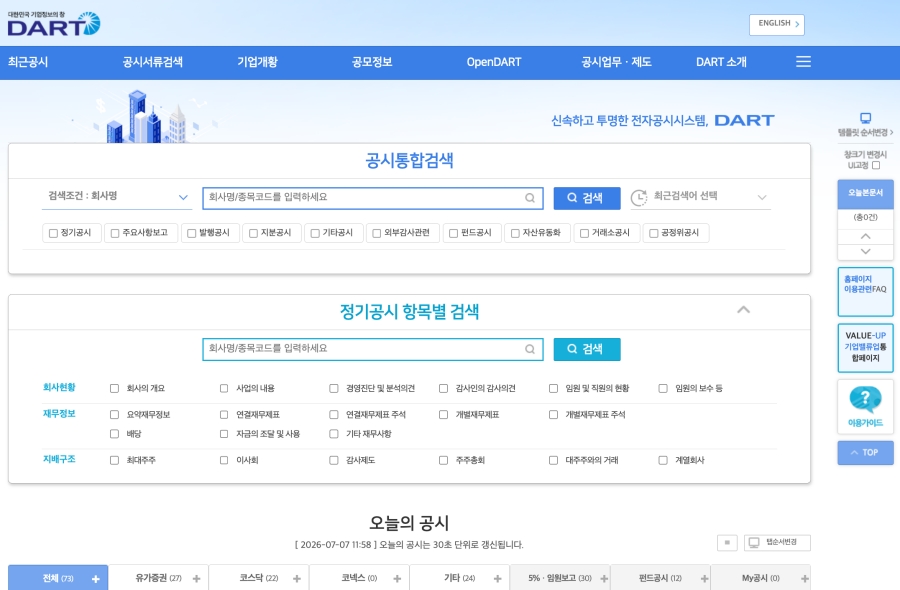Click the TOP scroll button
Viewport: 900px width, 590px height.
pyautogui.click(x=865, y=452)
